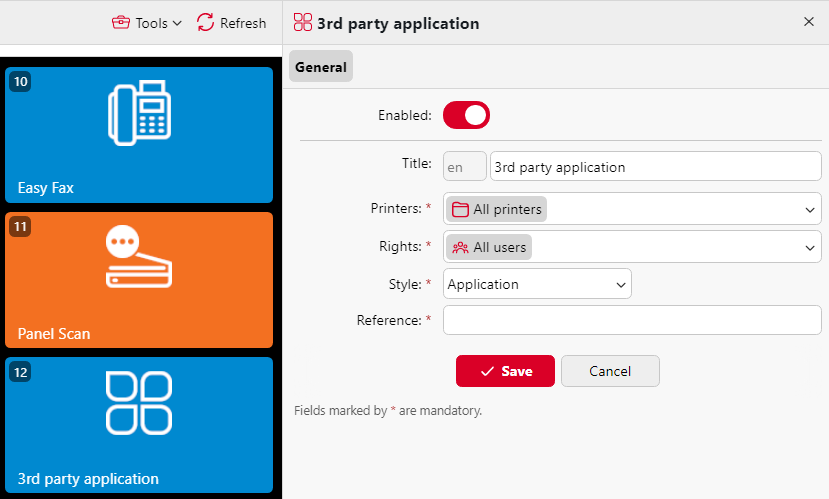This screenshot has height=499, width=829.
Task: Click the en language field
Action: point(464,167)
